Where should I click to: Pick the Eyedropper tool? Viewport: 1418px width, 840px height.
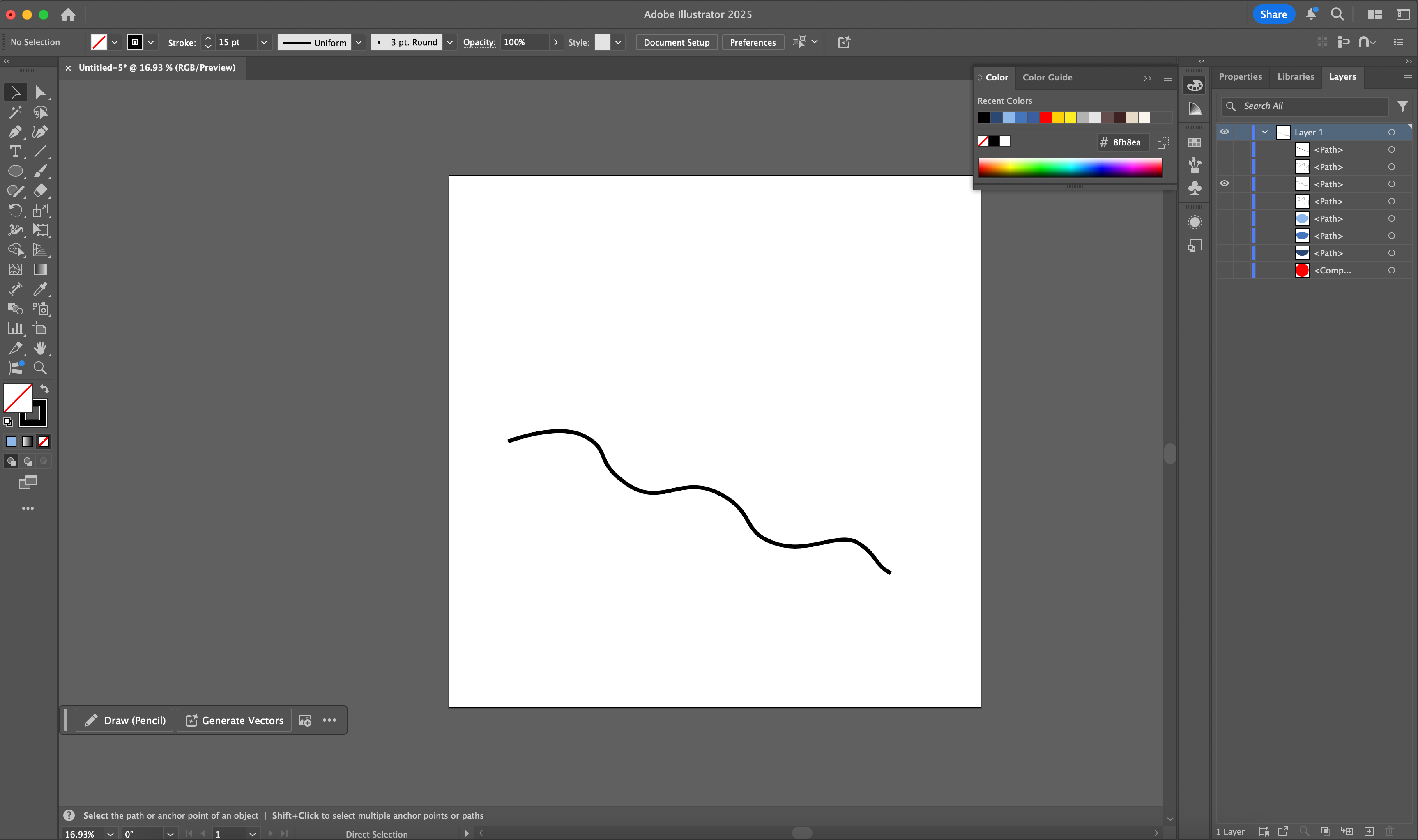click(40, 289)
